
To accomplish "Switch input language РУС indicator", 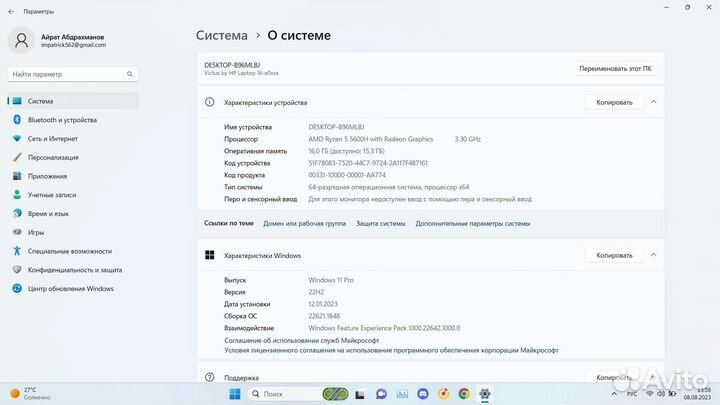I will click(x=632, y=394).
